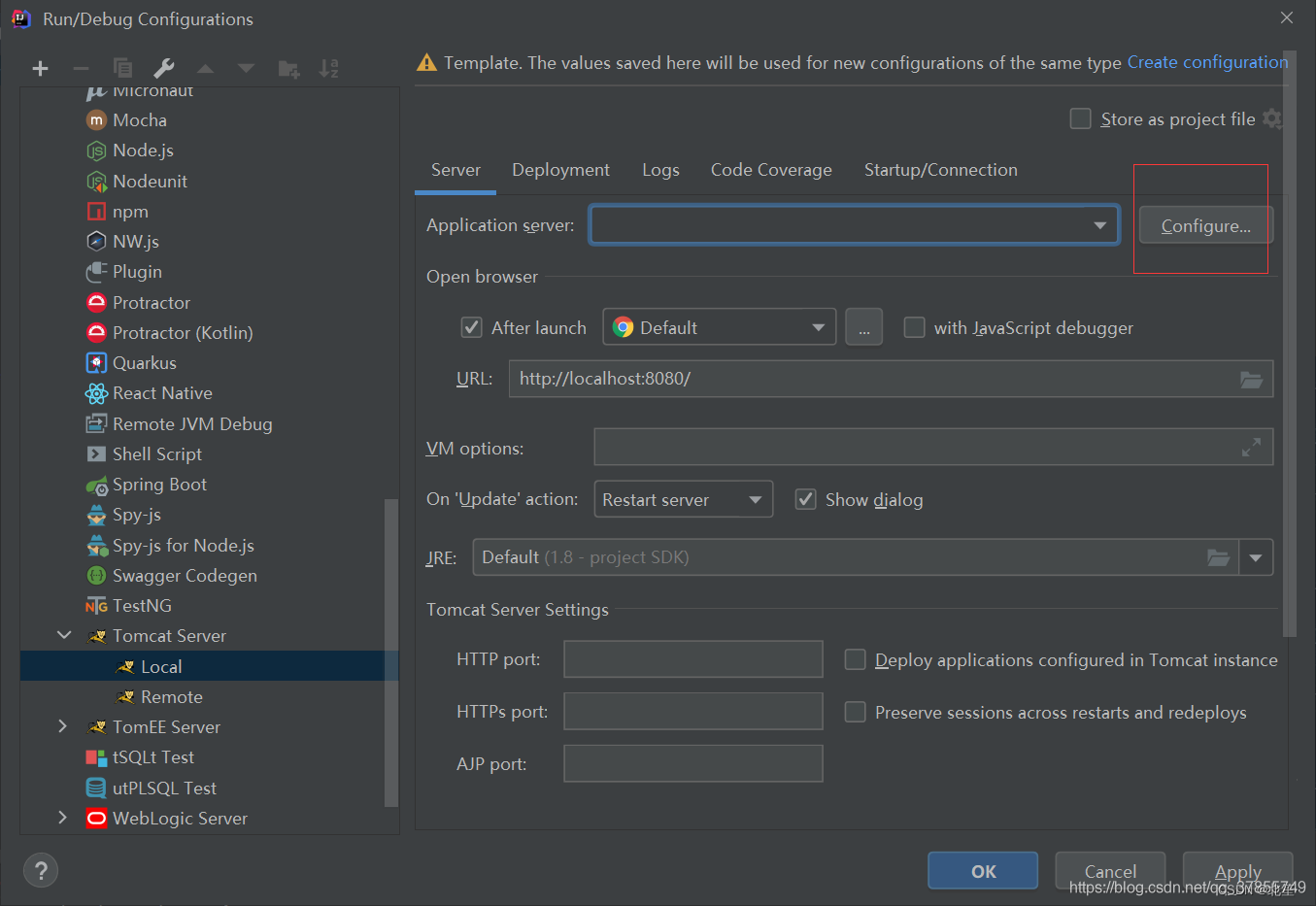The width and height of the screenshot is (1316, 906).
Task: Click the utPLSQL Test icon
Action: coord(96,789)
